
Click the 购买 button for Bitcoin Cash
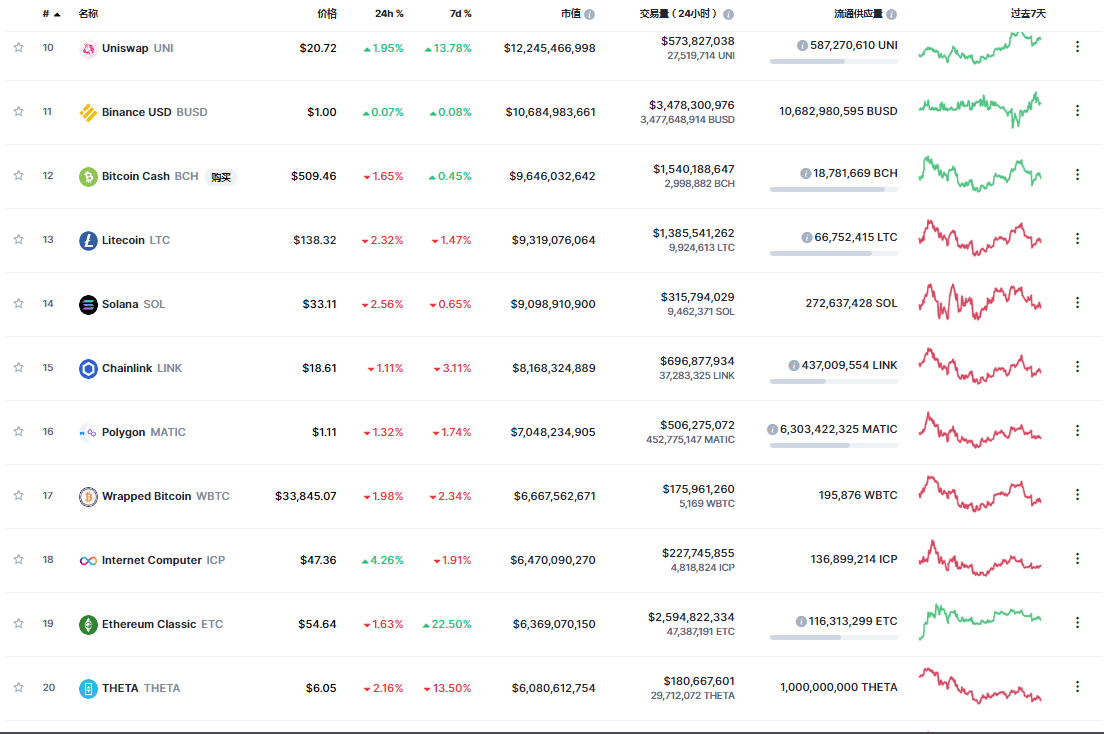click(221, 177)
